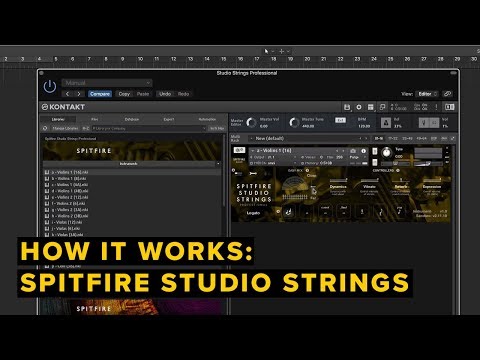Open the KSP multi script tab
480x360 pixels.
point(434,138)
